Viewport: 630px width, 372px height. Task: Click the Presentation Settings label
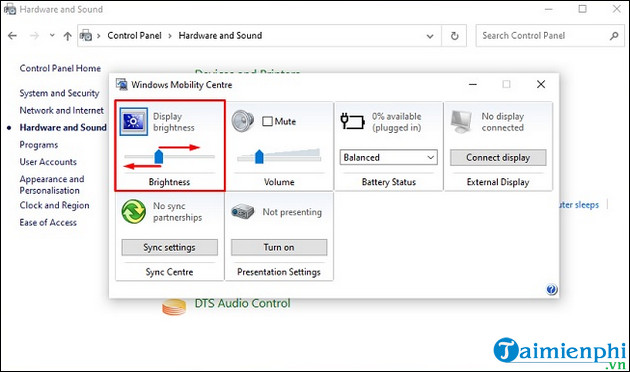(279, 272)
